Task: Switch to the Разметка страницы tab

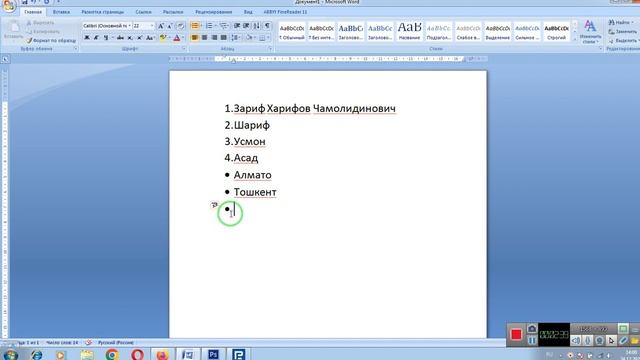Action: pyautogui.click(x=102, y=12)
